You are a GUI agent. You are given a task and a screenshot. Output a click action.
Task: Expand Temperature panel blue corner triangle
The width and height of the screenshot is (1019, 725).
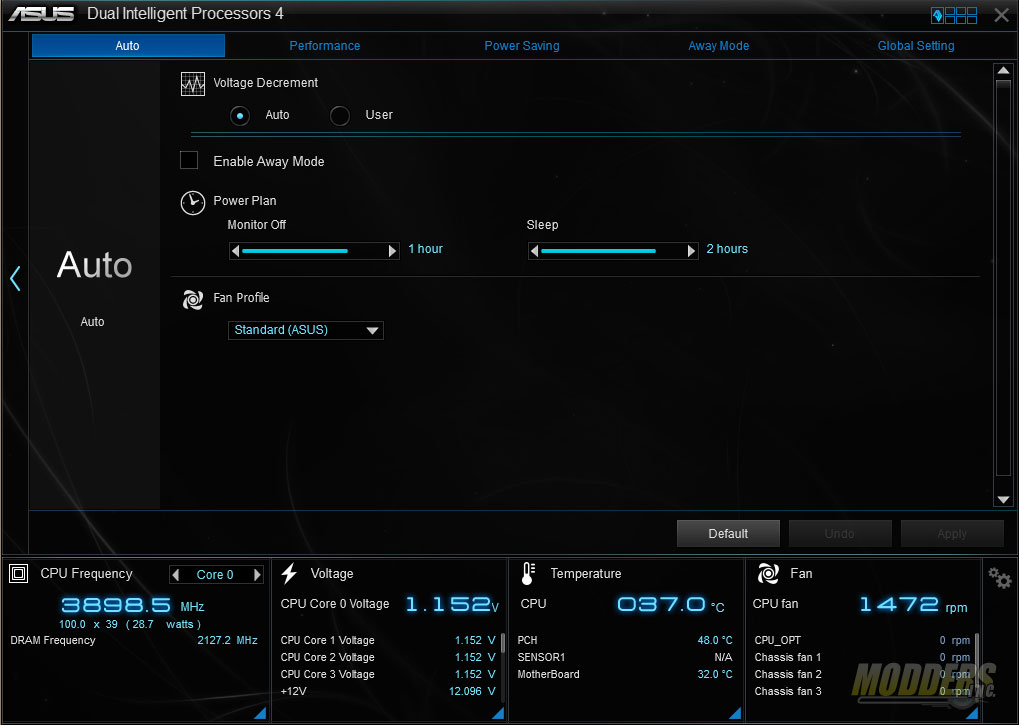[735, 713]
